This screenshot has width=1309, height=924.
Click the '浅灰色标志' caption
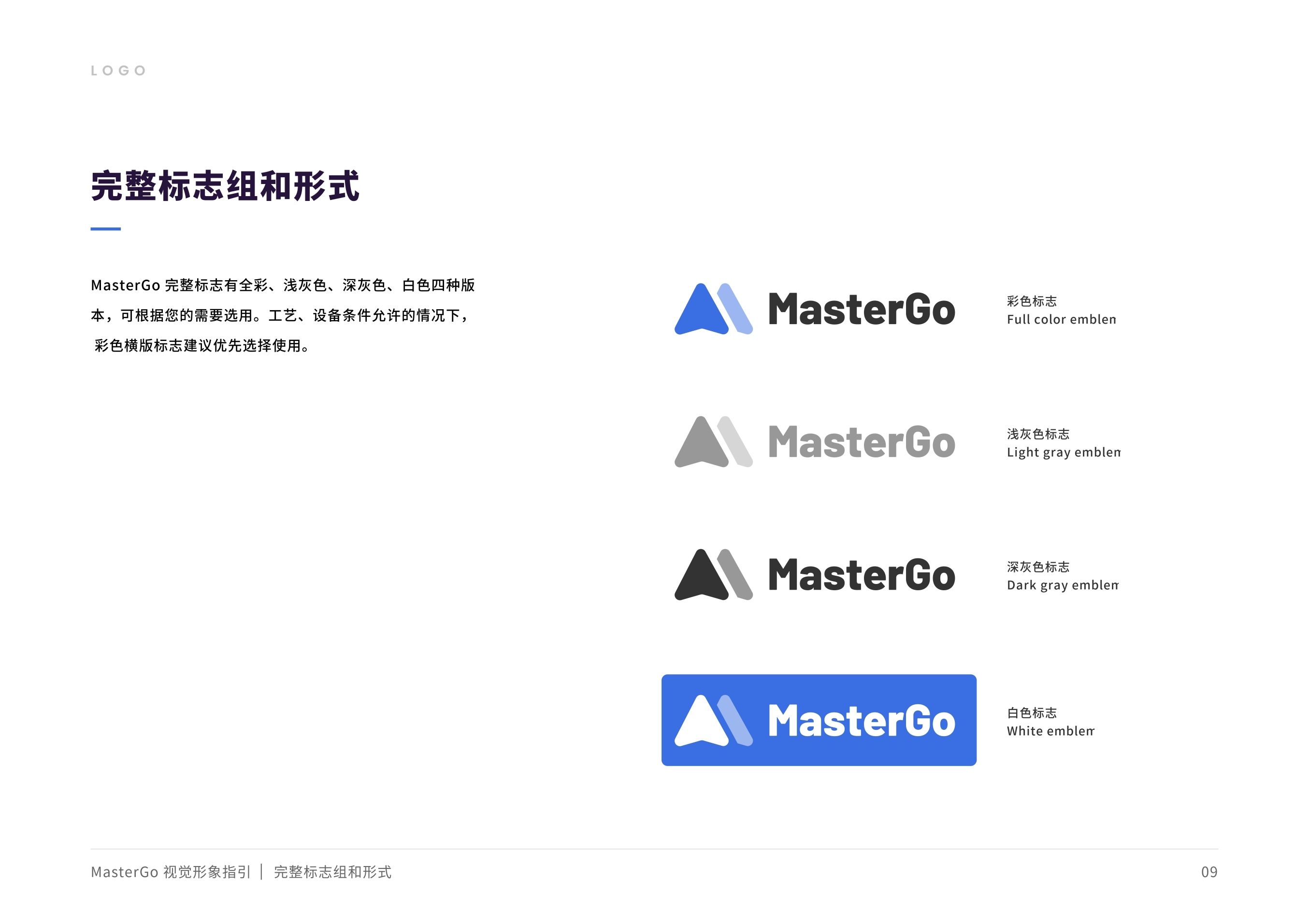(1037, 434)
